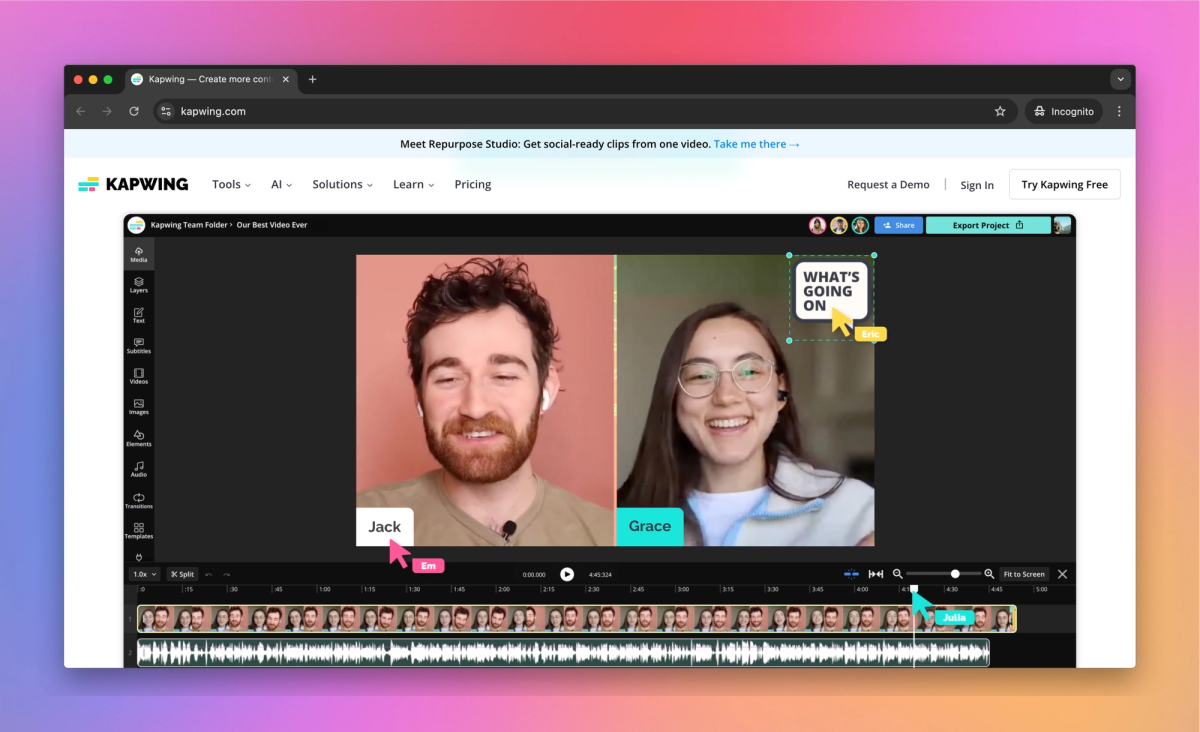Open the Subtitles panel
Screen dimensions: 1200x732
coord(139,346)
